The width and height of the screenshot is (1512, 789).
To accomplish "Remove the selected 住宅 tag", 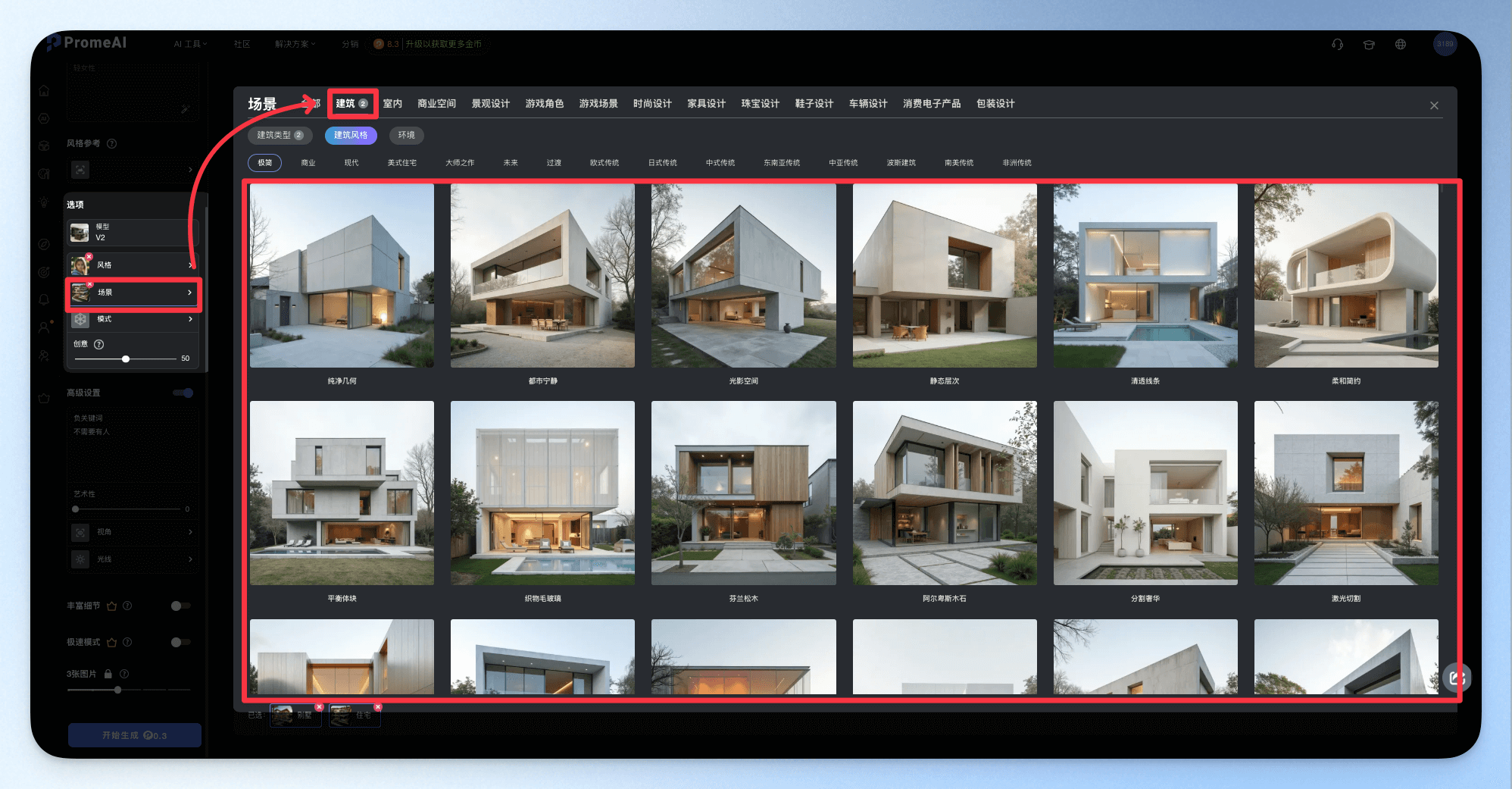I will coord(378,706).
